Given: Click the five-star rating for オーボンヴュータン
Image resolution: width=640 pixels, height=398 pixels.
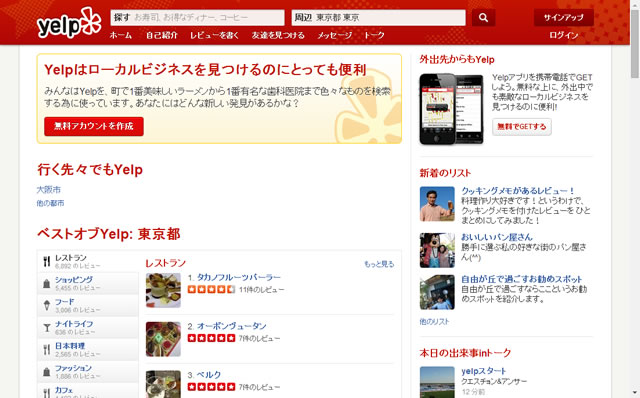Looking at the screenshot, I should (211, 338).
